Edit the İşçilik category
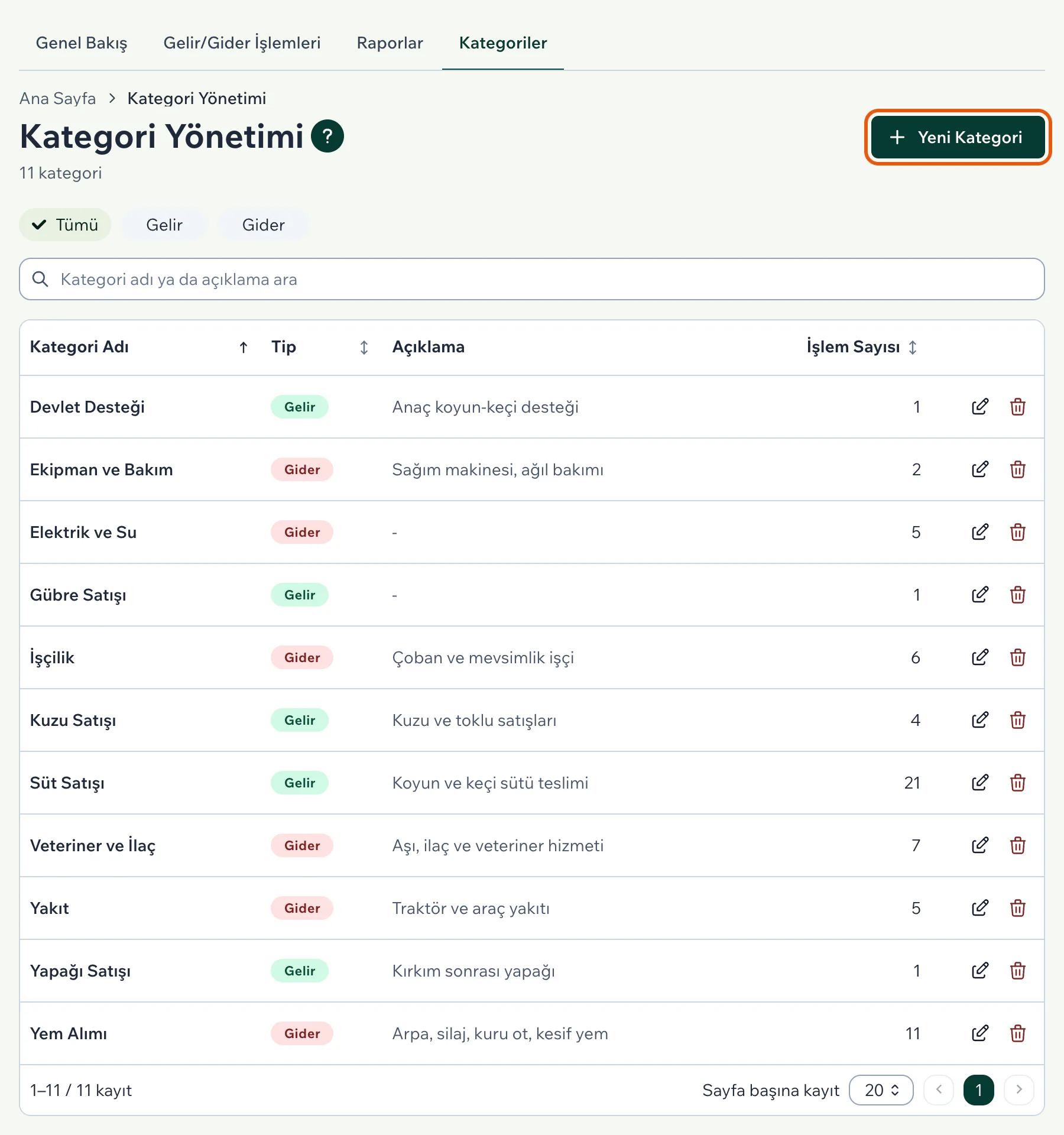This screenshot has width=1064, height=1135. tap(979, 657)
